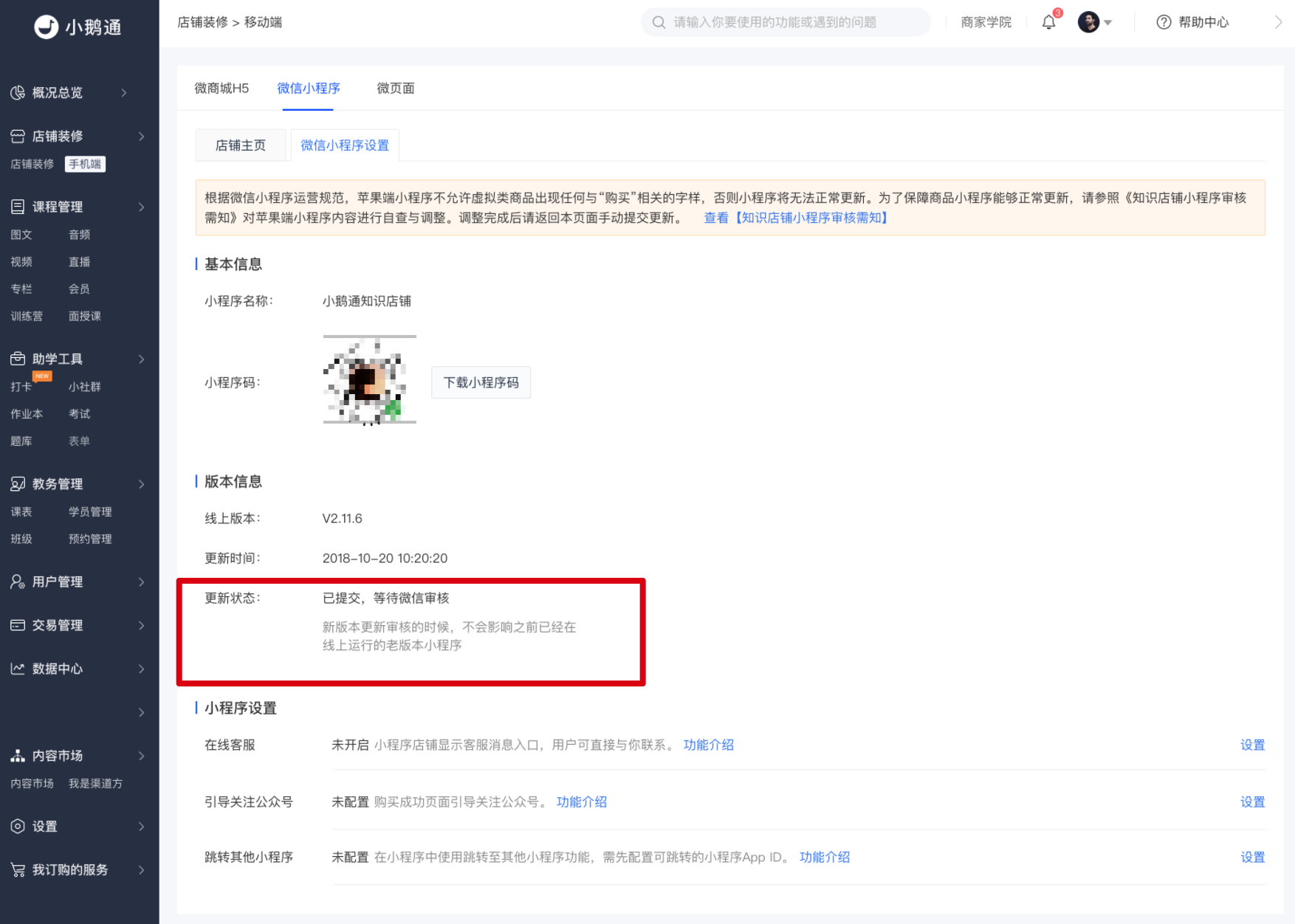
Task: Click 设置 for 跳转其他小程序 row
Action: (1252, 857)
